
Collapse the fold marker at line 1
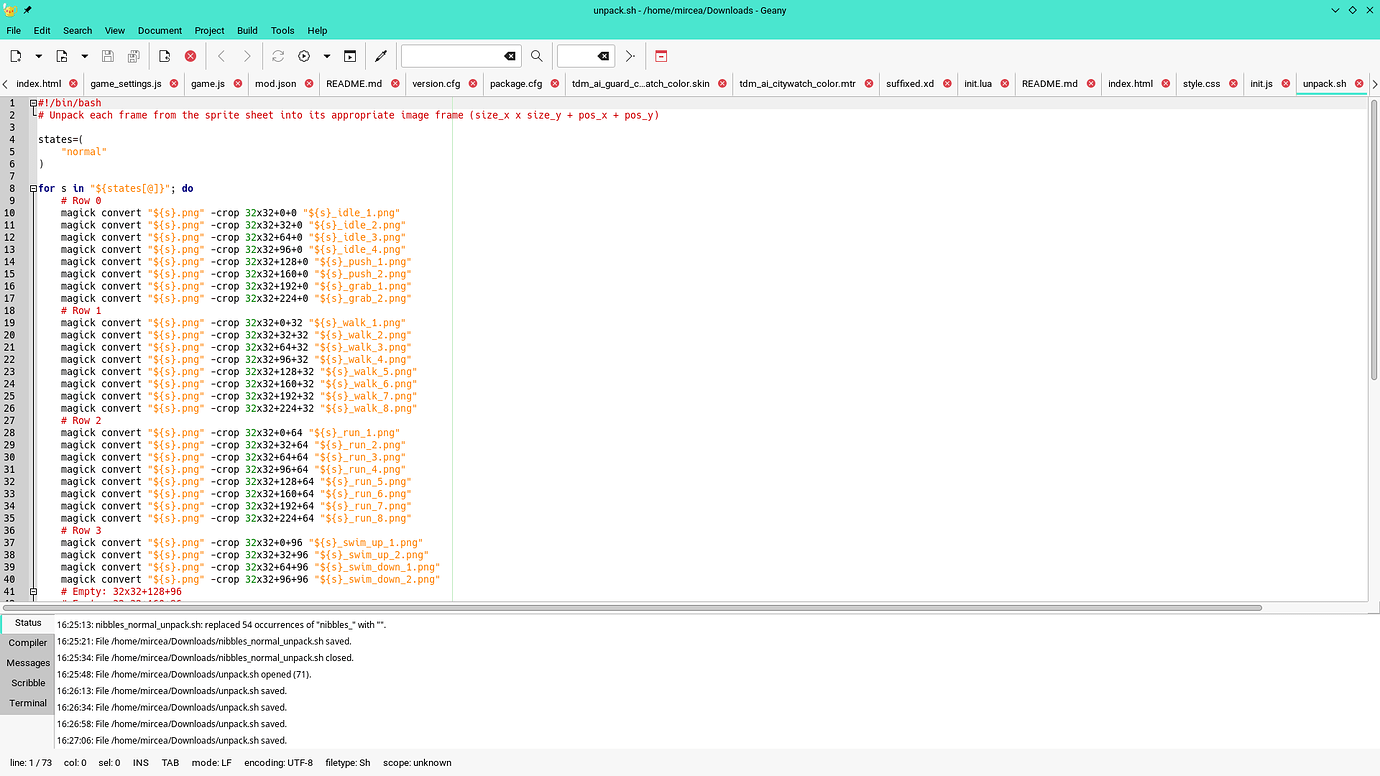tap(33, 103)
